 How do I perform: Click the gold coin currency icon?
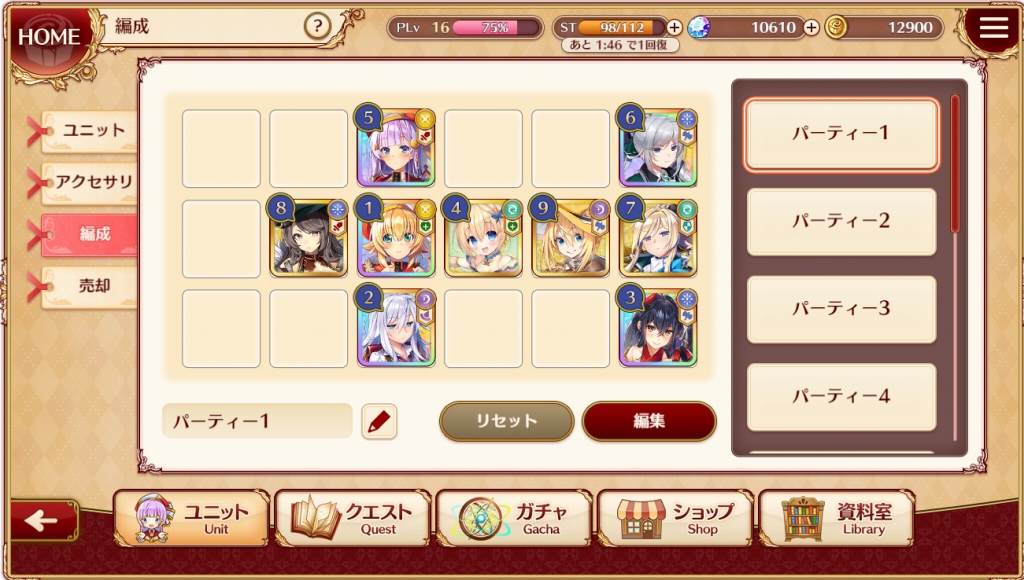tap(836, 27)
